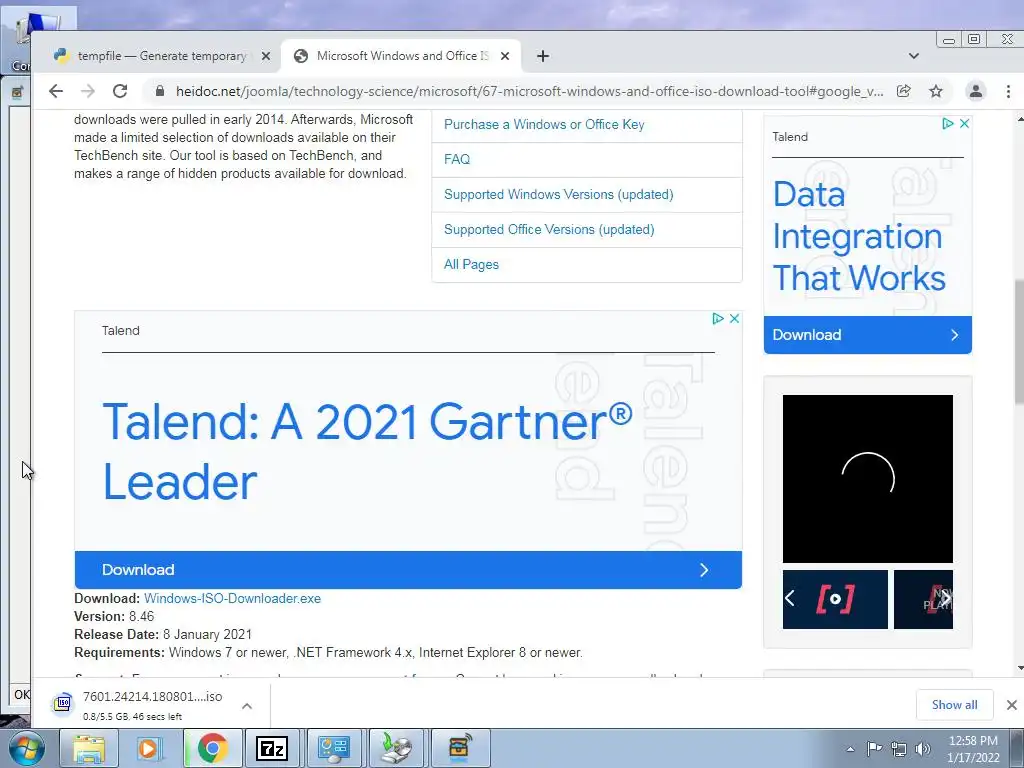The image size is (1024, 768).
Task: Reload the heidoc.net page
Action: tap(120, 91)
